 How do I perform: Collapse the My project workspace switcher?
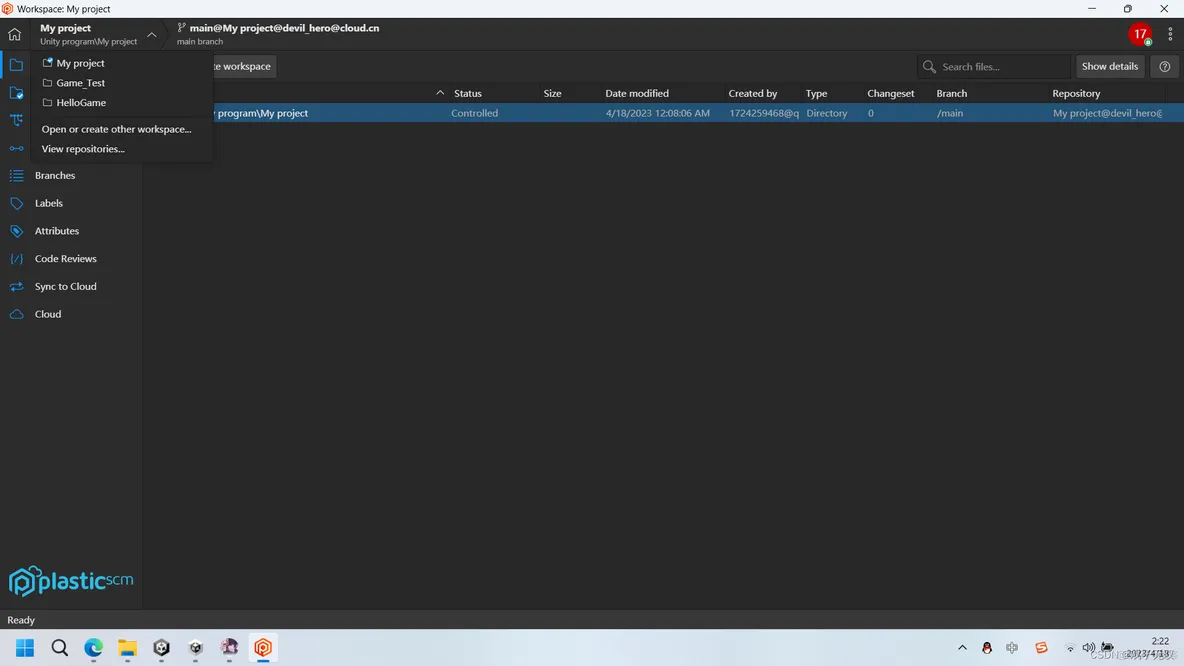click(x=152, y=35)
